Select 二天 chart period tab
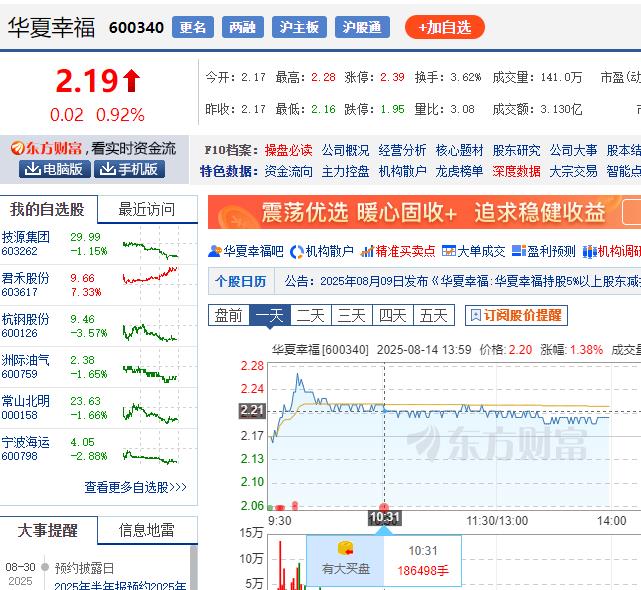 pyautogui.click(x=311, y=315)
